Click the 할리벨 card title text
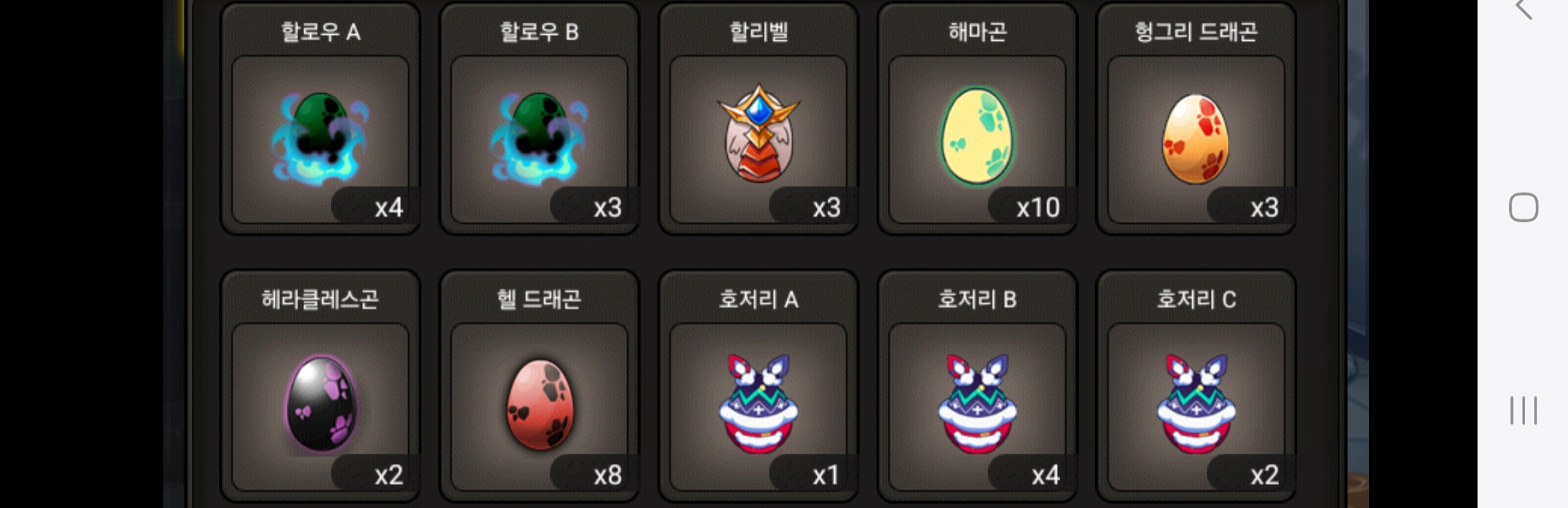1568x508 pixels. [x=759, y=31]
